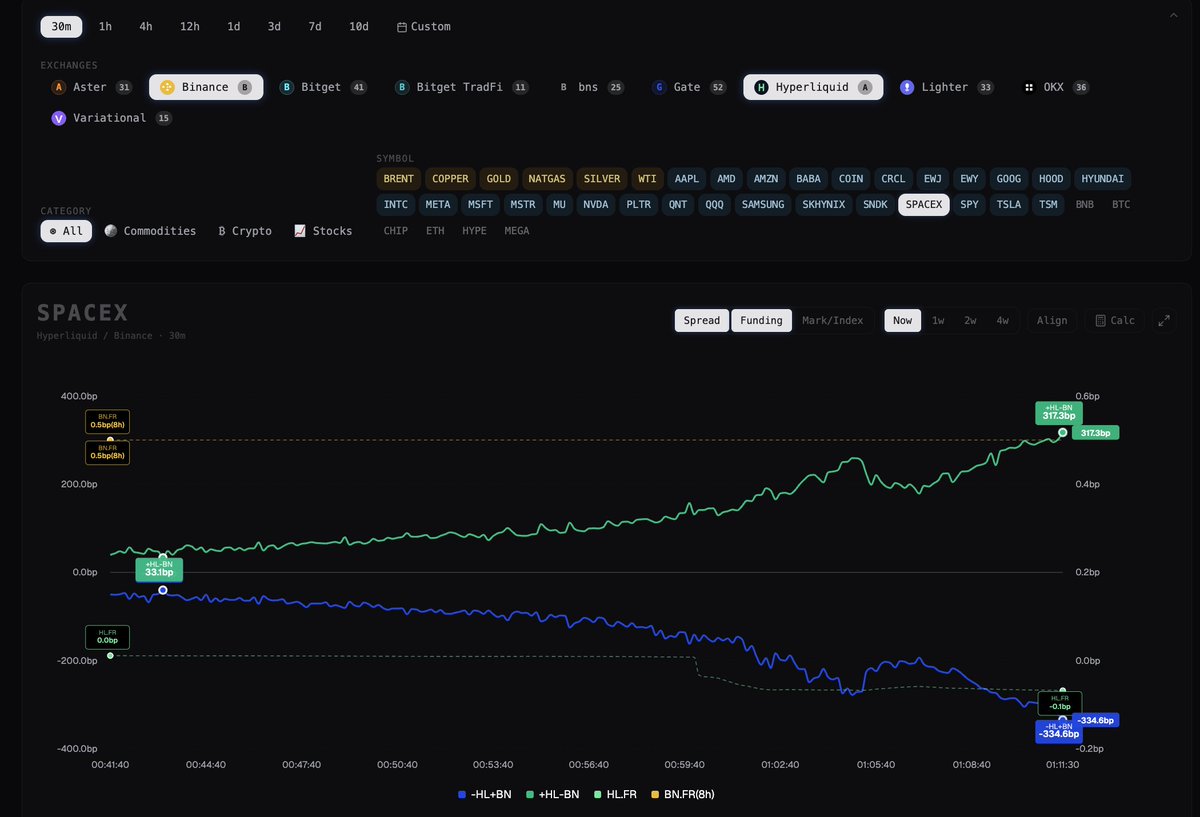Collapse the filter panel with top chevron
The width and height of the screenshot is (1200, 817).
click(x=1174, y=14)
